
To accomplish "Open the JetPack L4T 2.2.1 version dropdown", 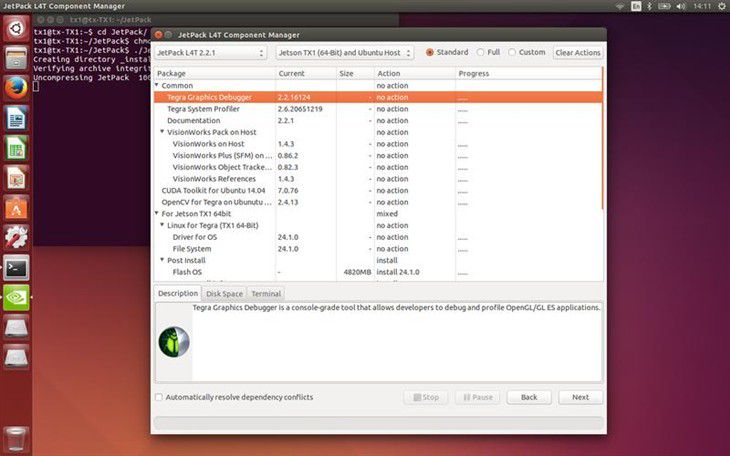I will point(211,53).
